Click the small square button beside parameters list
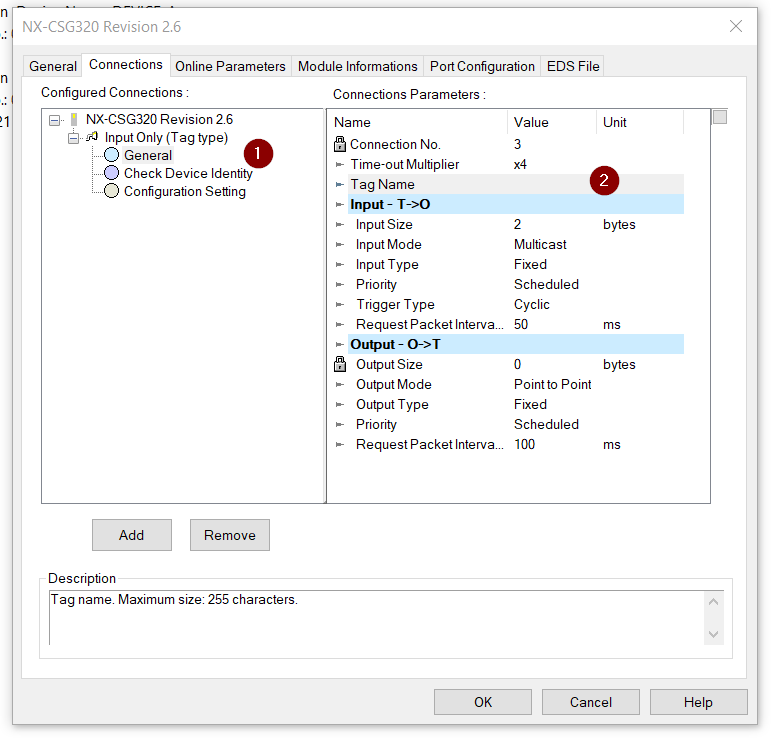 (720, 117)
